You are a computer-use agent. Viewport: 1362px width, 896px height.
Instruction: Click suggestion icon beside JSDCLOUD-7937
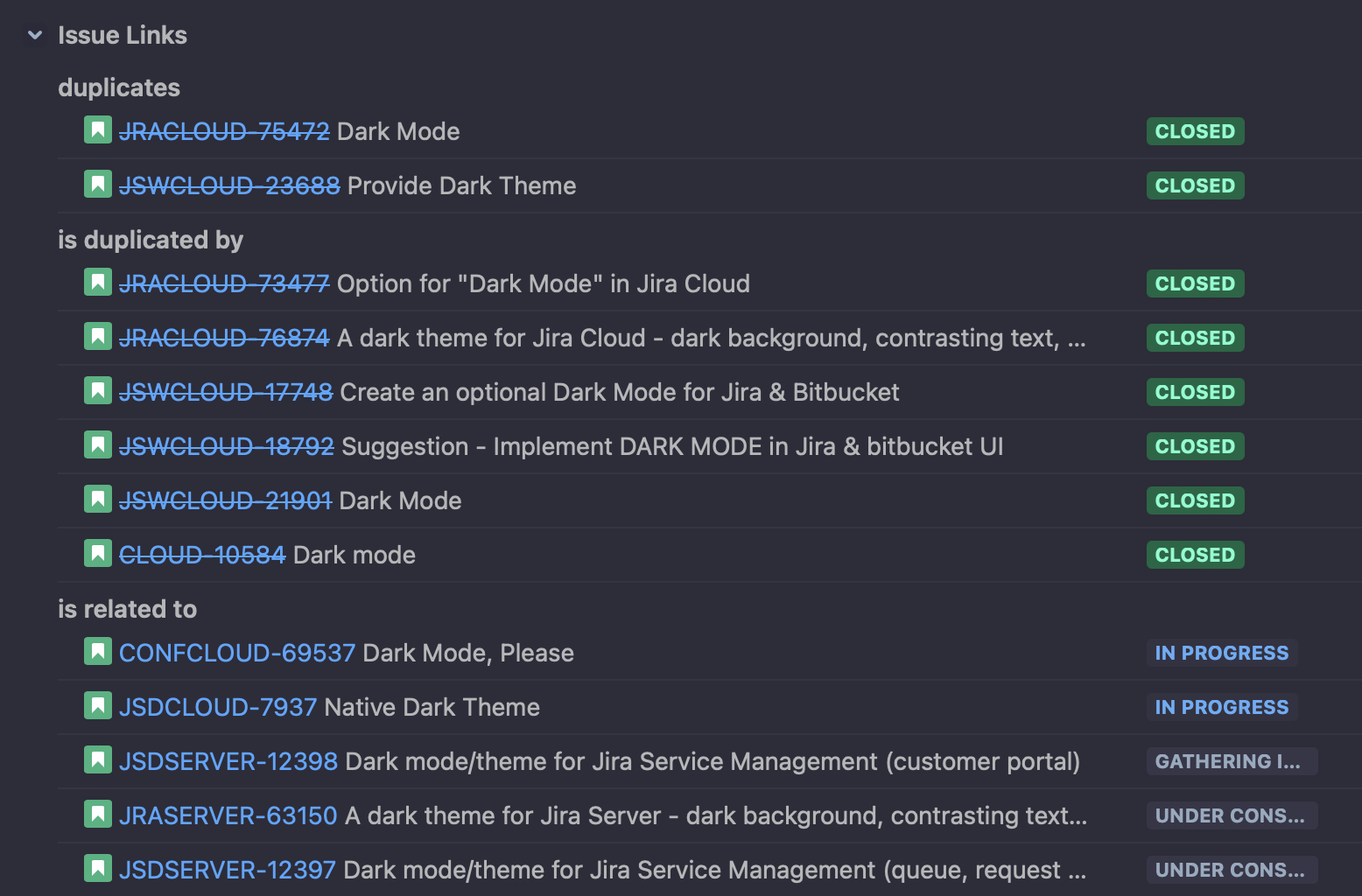click(x=98, y=706)
